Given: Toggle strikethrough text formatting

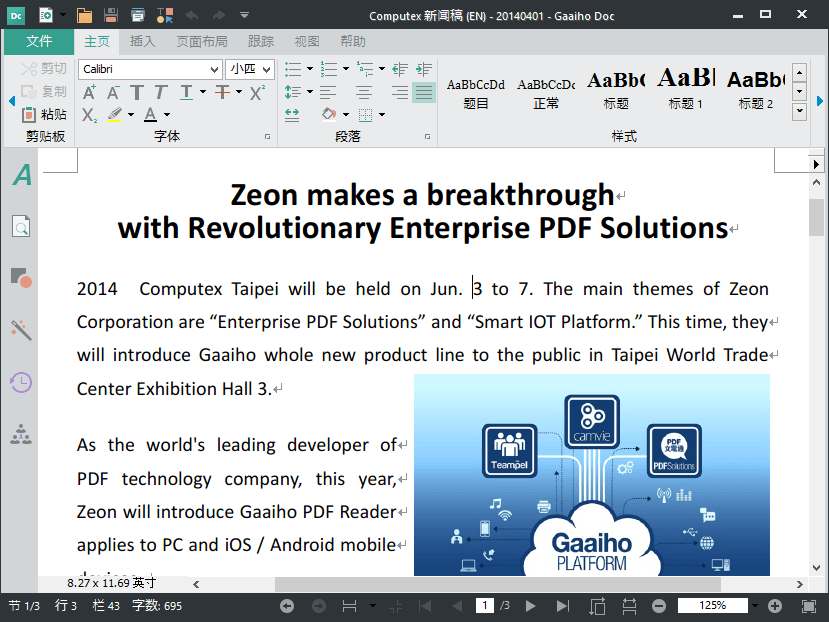Looking at the screenshot, I should click(x=223, y=93).
